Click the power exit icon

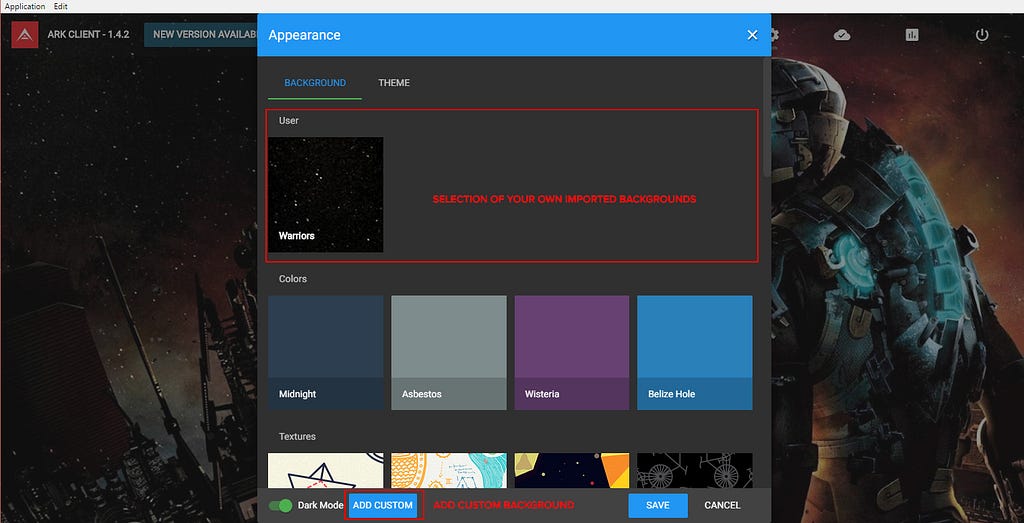pos(982,35)
